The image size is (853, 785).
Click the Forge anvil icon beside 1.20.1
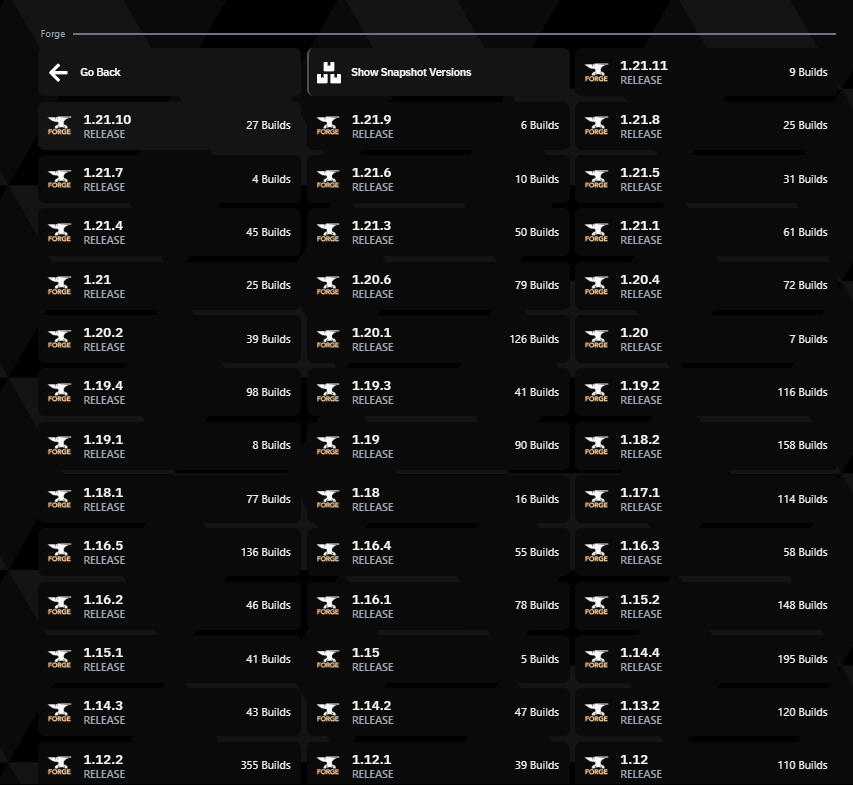point(328,339)
